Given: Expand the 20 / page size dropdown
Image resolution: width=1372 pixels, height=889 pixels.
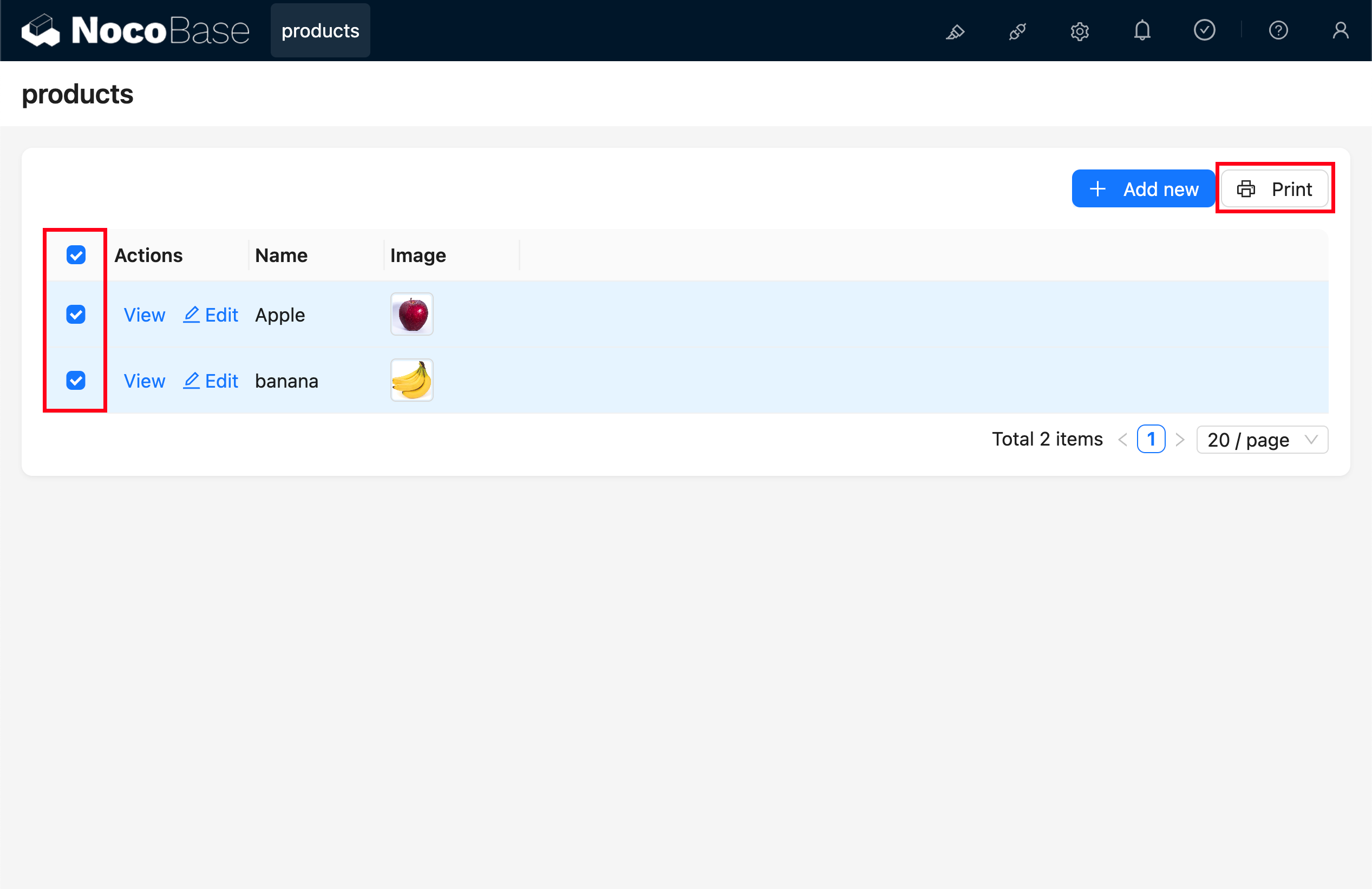Looking at the screenshot, I should [1262, 440].
